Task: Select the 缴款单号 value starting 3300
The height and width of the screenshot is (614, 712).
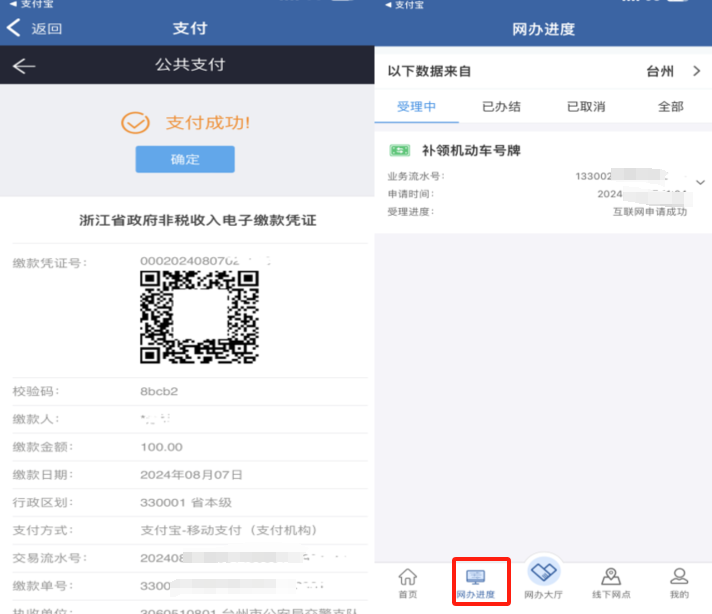Action: coord(232,586)
